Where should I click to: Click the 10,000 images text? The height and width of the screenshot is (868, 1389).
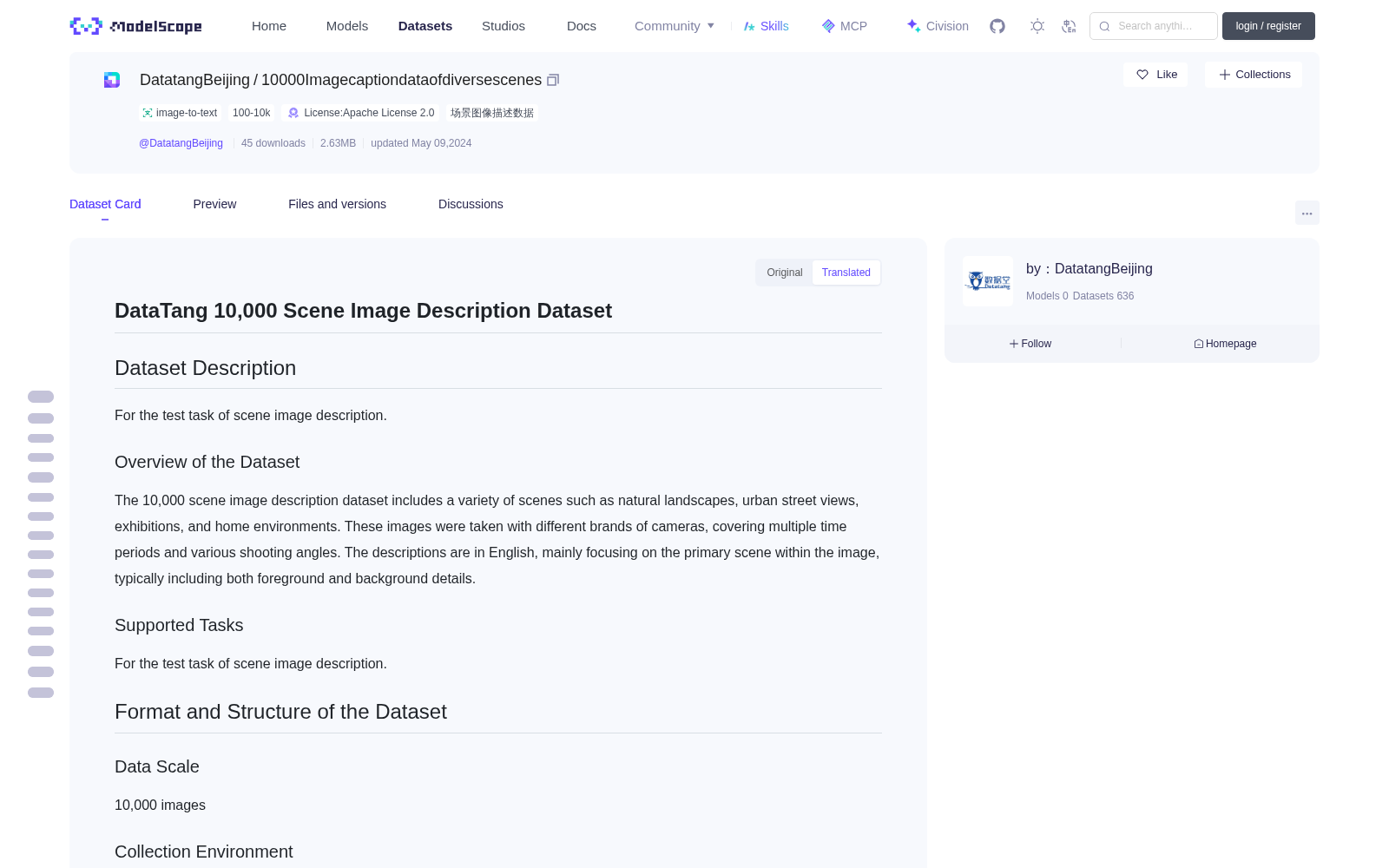click(161, 806)
